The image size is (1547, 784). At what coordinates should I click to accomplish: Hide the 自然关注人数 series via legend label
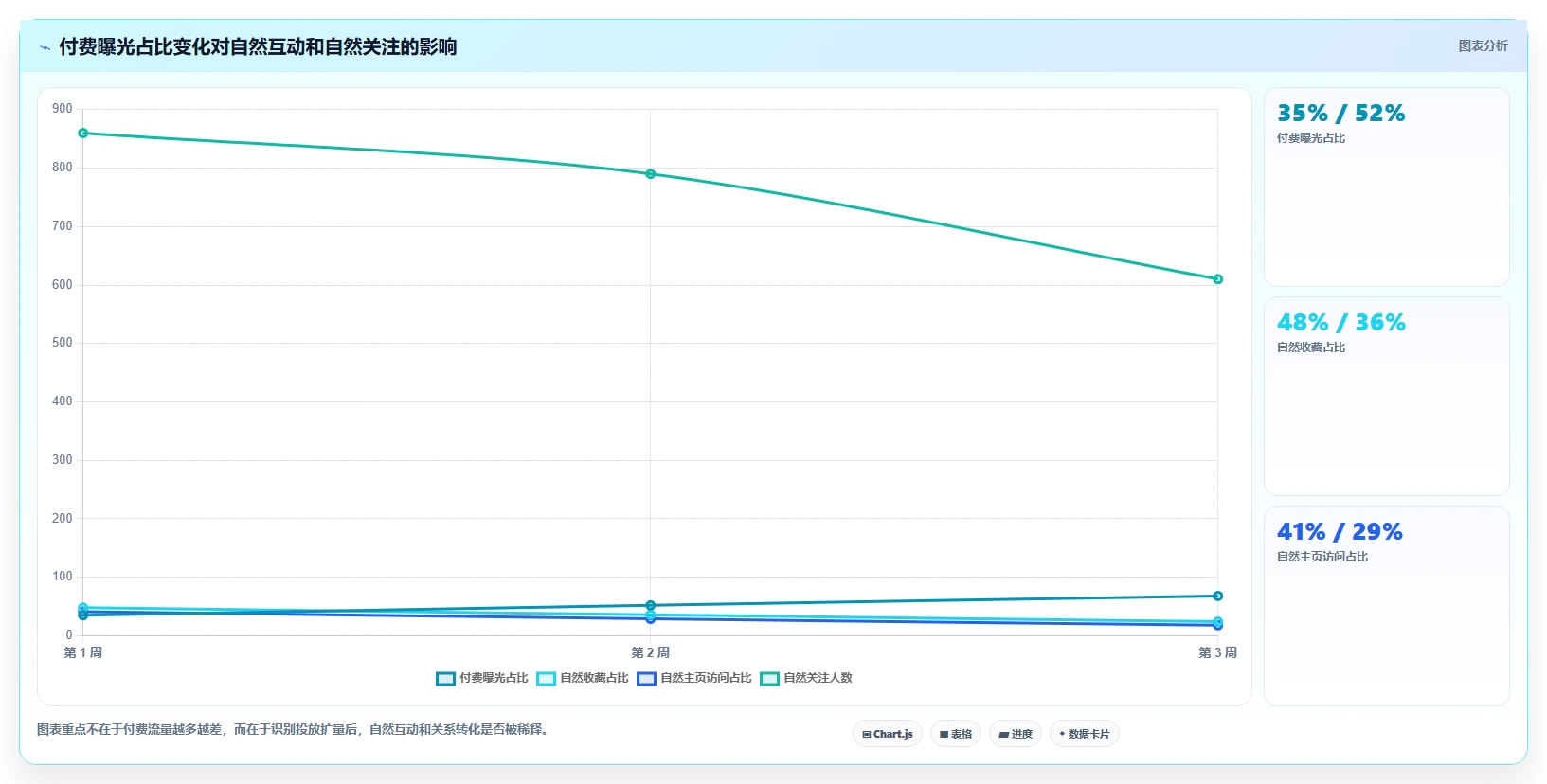pos(818,678)
